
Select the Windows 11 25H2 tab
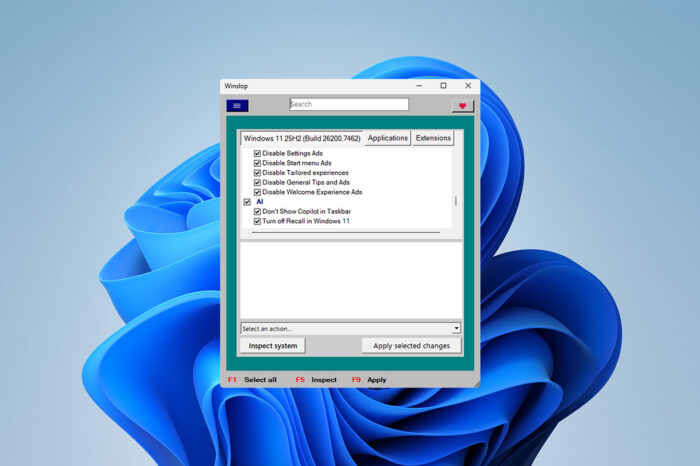point(302,138)
